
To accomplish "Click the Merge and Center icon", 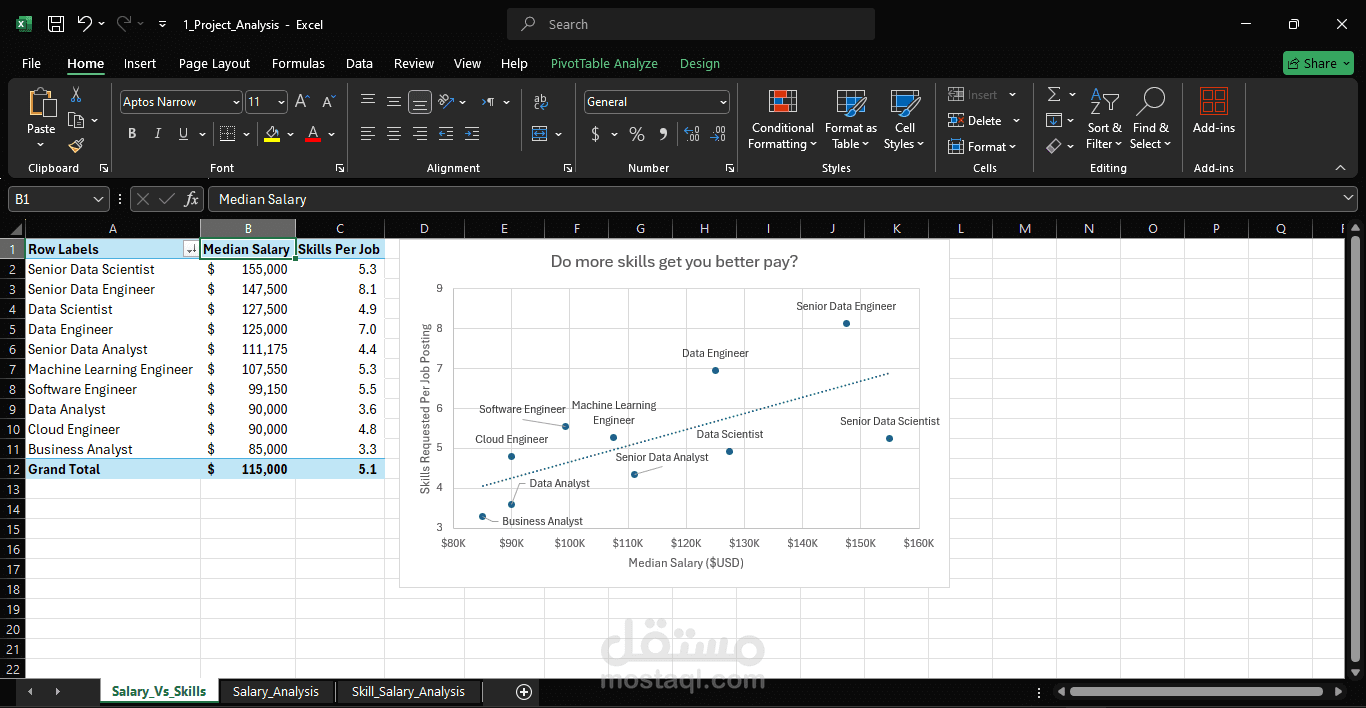I will [540, 133].
